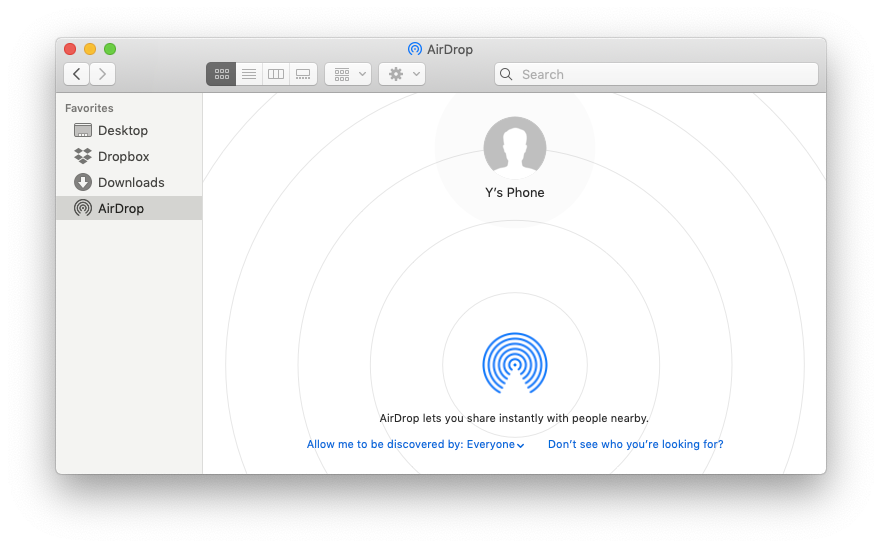Screen dimensions: 882x548
Task: Click 'Don't see who you're looking for?' link
Action: coord(636,444)
